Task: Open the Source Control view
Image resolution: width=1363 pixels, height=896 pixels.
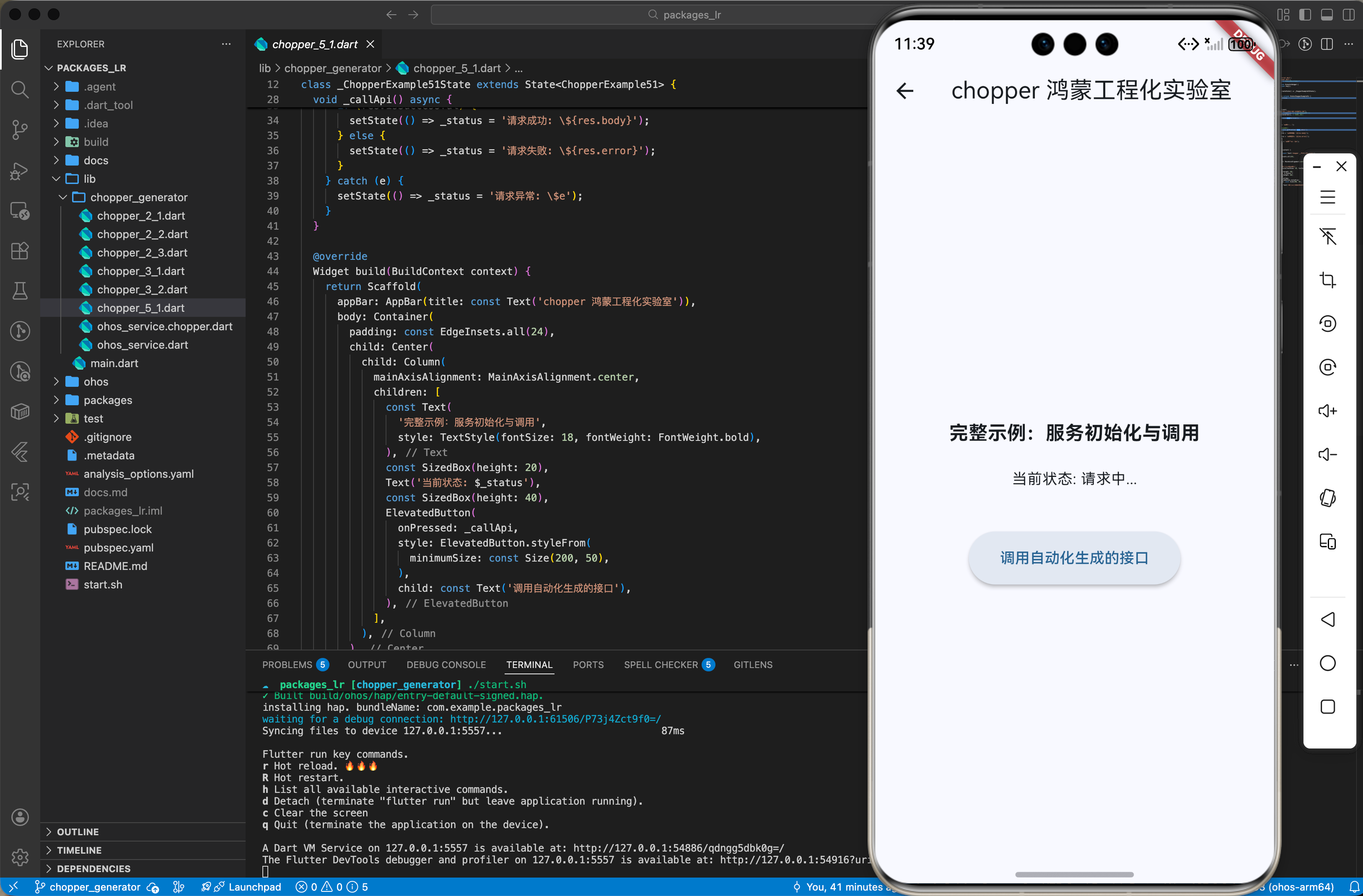Action: tap(19, 130)
